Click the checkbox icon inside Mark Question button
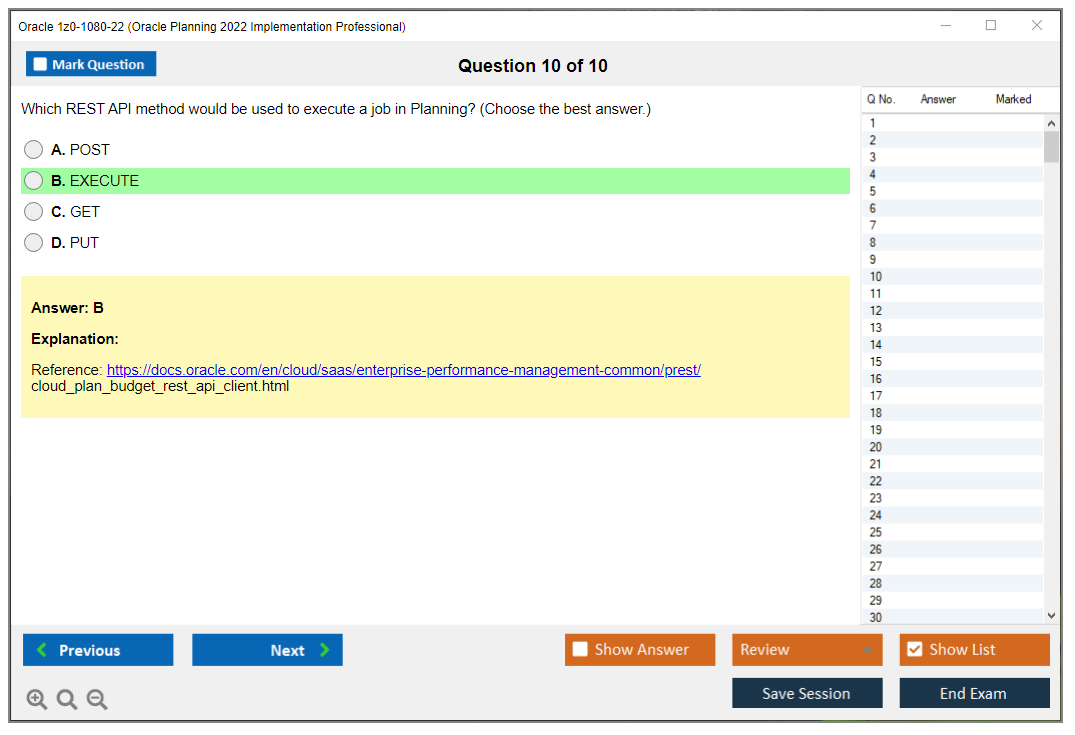1075x735 pixels. 39,63
